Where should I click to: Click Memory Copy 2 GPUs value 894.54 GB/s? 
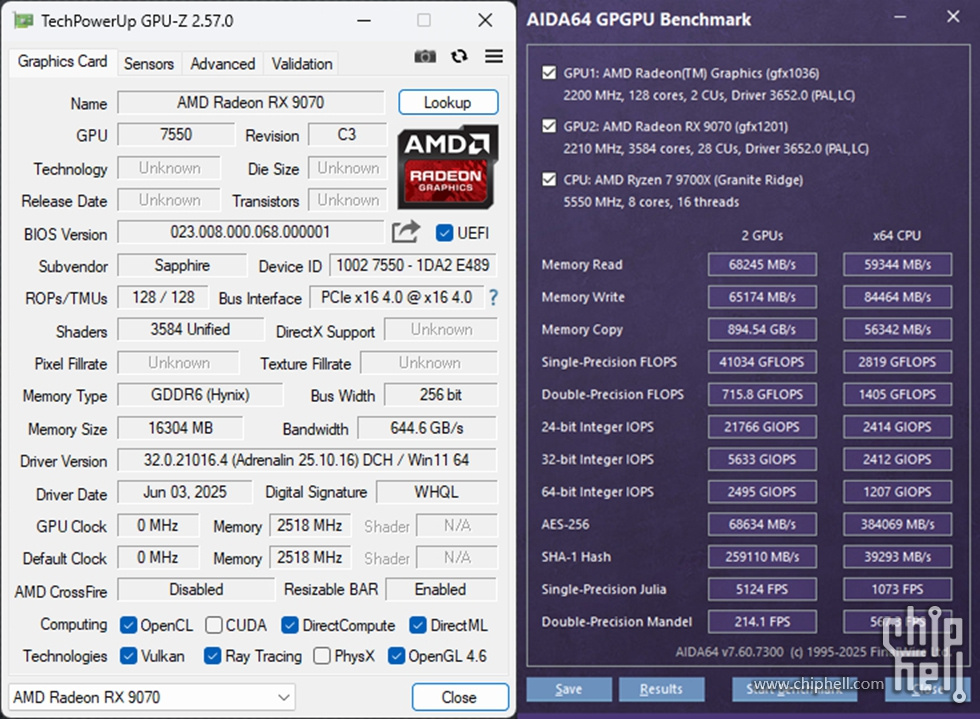click(762, 329)
